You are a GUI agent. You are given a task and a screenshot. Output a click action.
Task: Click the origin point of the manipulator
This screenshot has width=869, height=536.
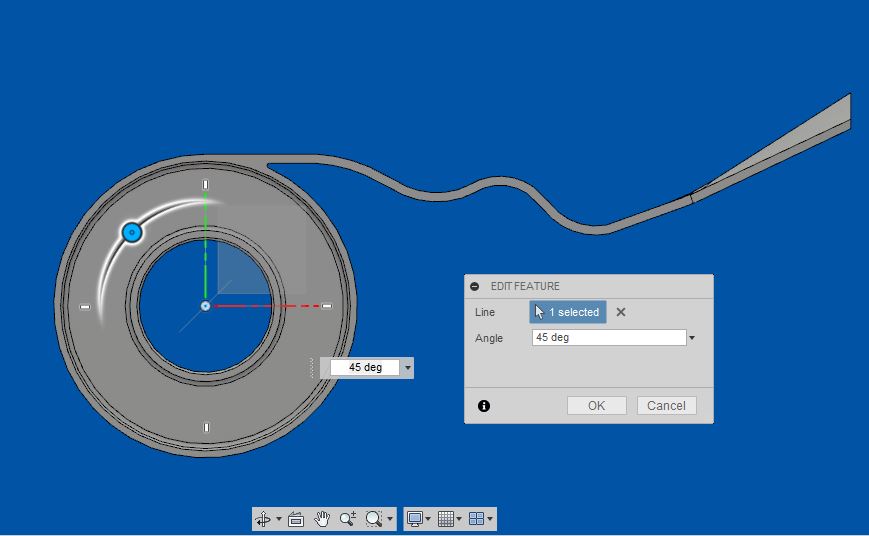tap(205, 306)
